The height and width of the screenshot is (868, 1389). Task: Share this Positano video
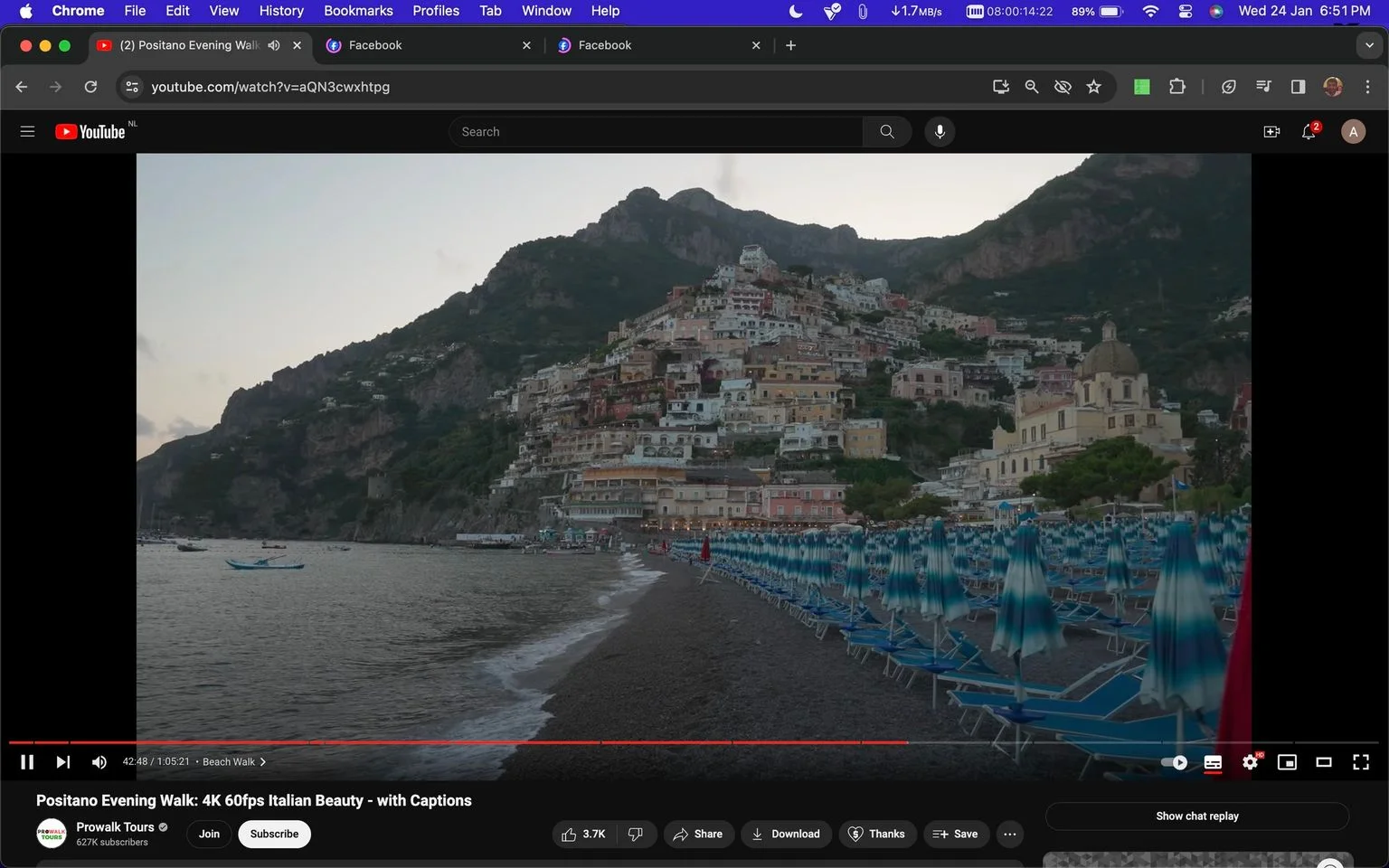click(697, 835)
